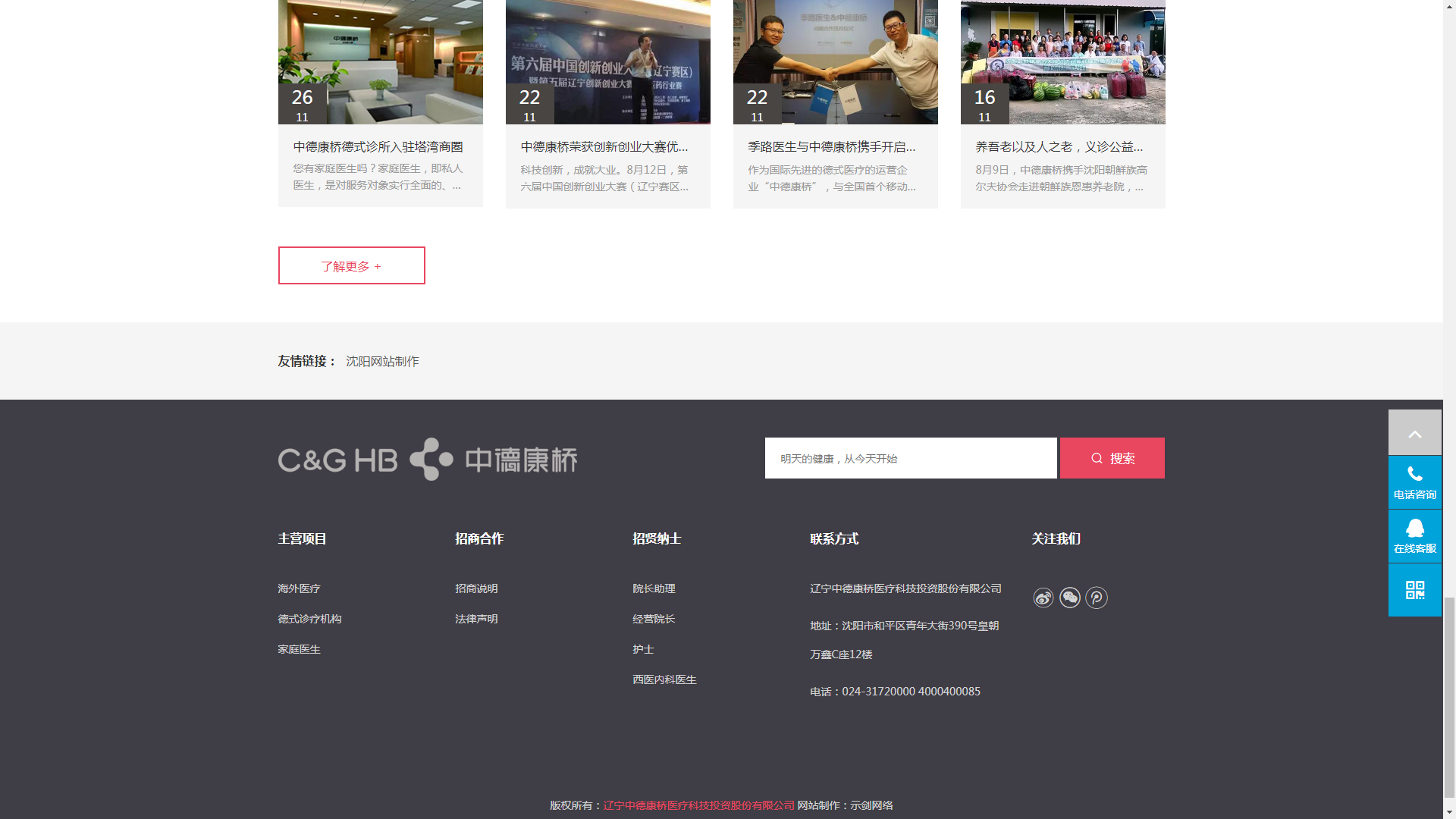Image resolution: width=1456 pixels, height=819 pixels.
Task: Open 法律声明 footer link
Action: coord(477,620)
